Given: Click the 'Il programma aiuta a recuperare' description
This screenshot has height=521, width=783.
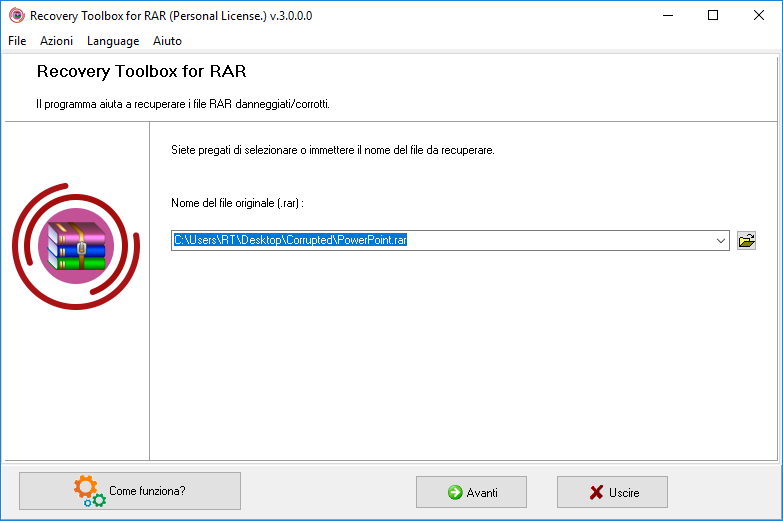Looking at the screenshot, I should 183,104.
